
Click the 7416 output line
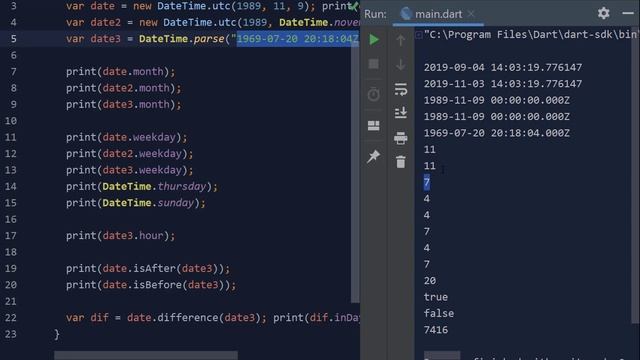(436, 330)
